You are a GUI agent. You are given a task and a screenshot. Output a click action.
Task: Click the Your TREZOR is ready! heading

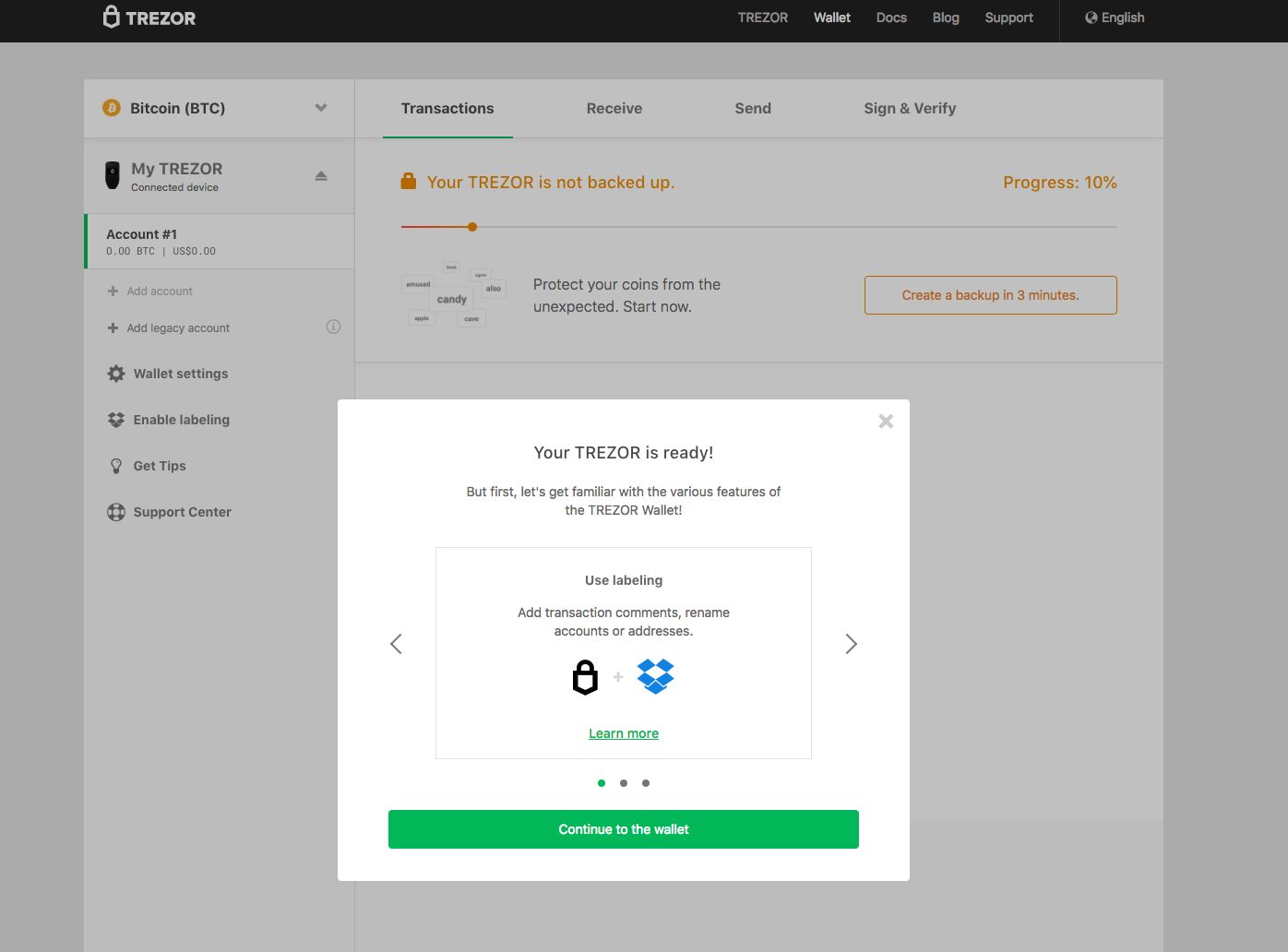[x=624, y=453]
